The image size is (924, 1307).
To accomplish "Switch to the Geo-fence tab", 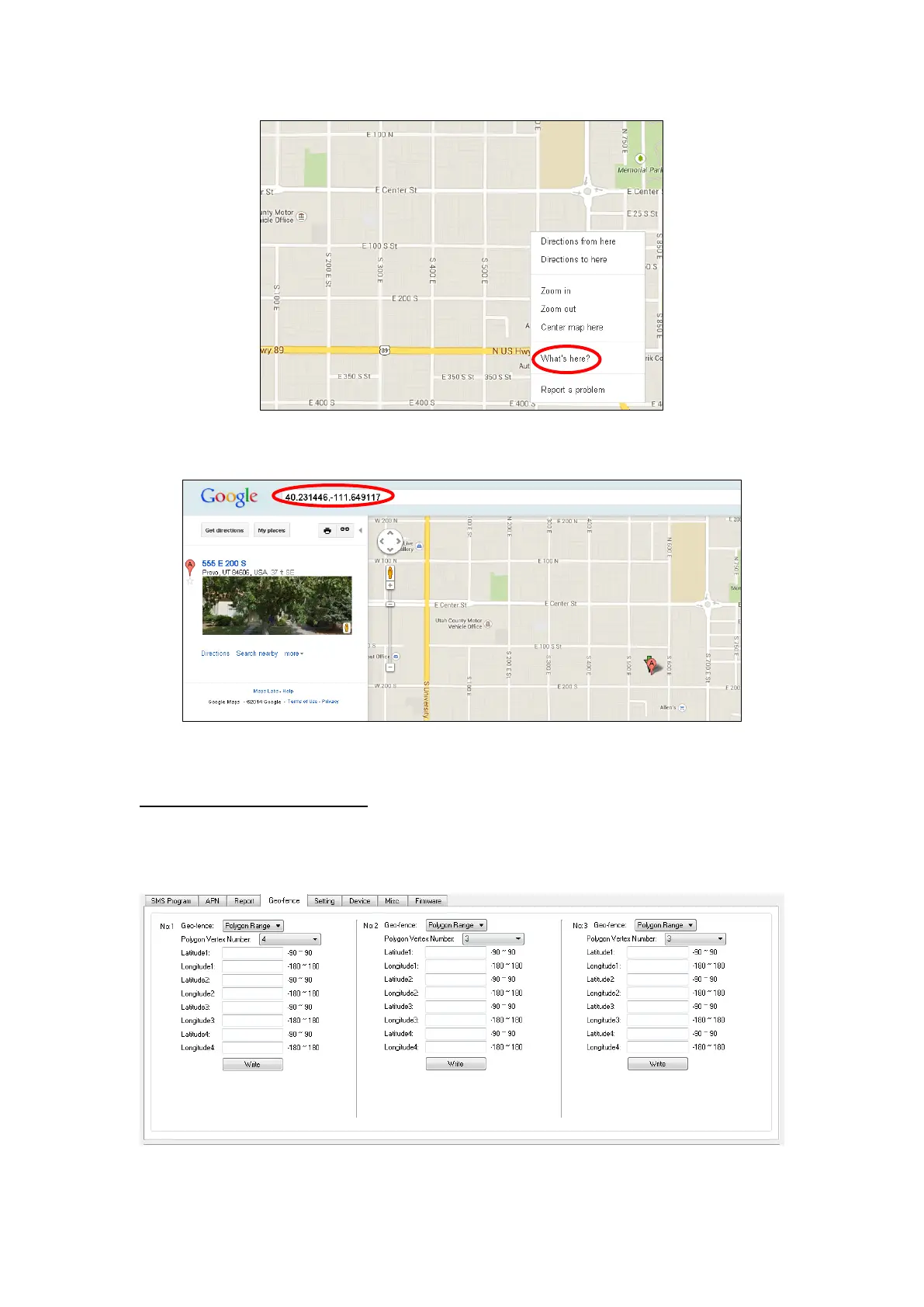I will (x=284, y=900).
